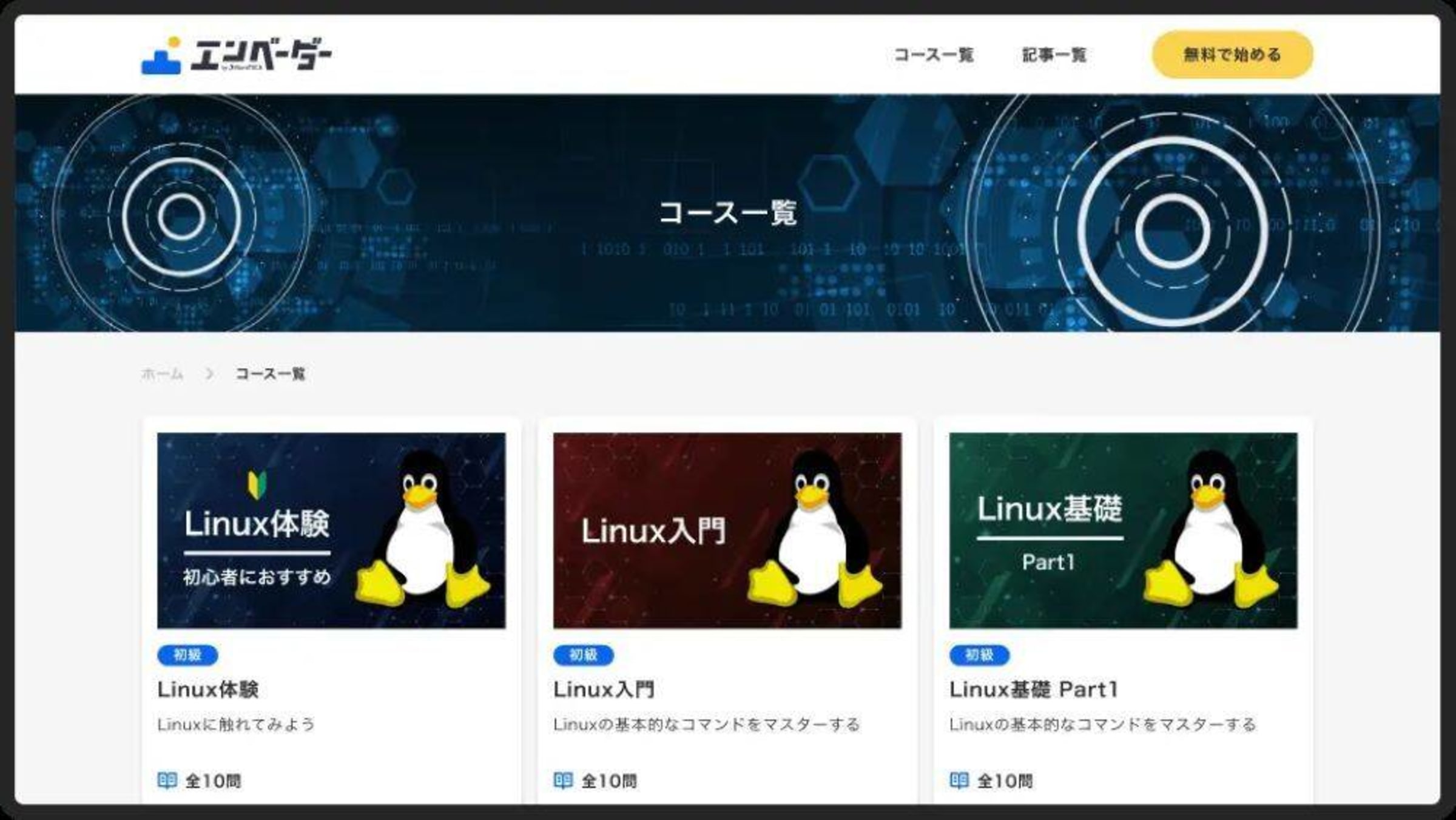Open コース一覧 in the top navigation

pyautogui.click(x=934, y=55)
